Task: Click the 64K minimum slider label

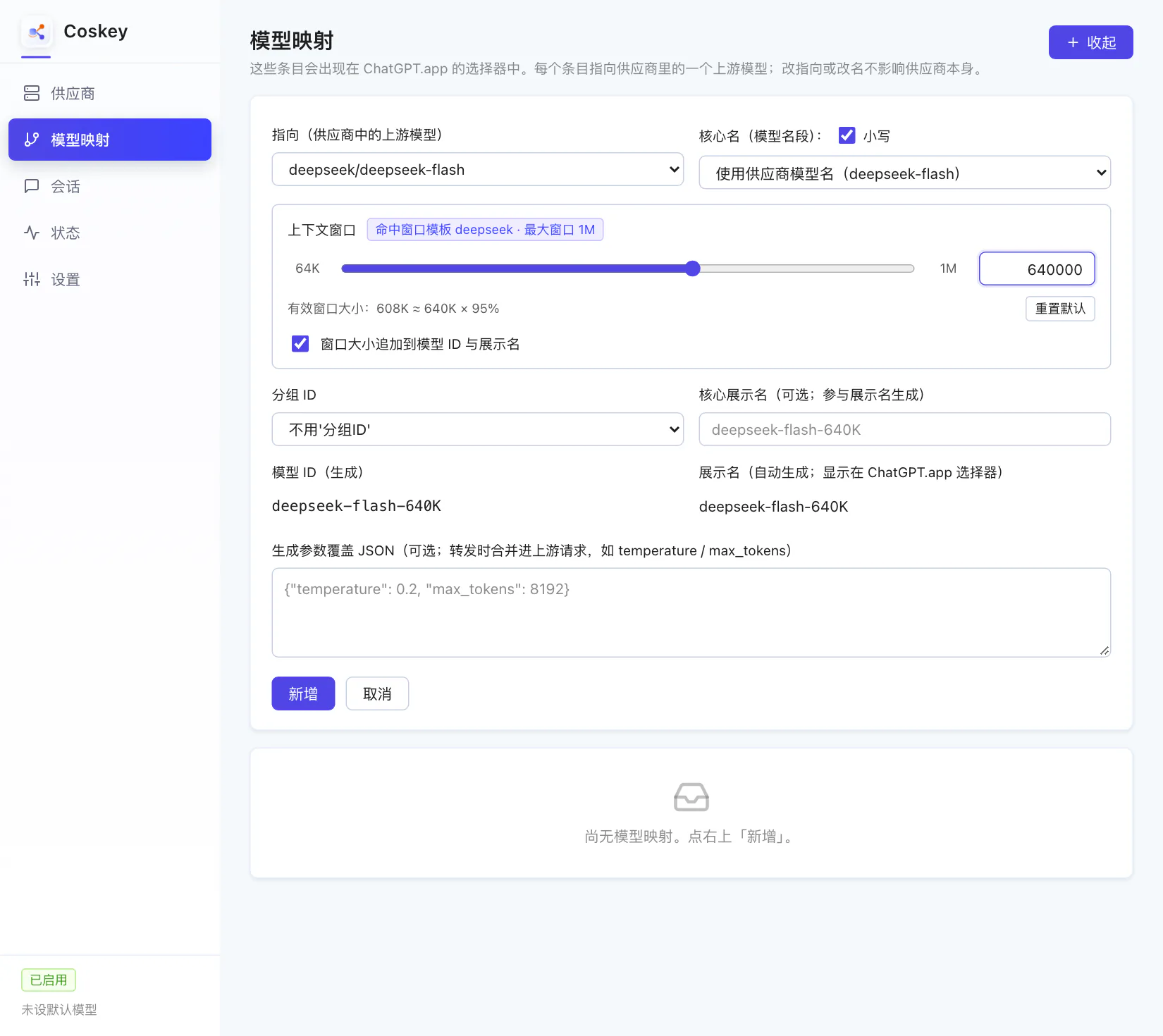Action: tap(307, 269)
